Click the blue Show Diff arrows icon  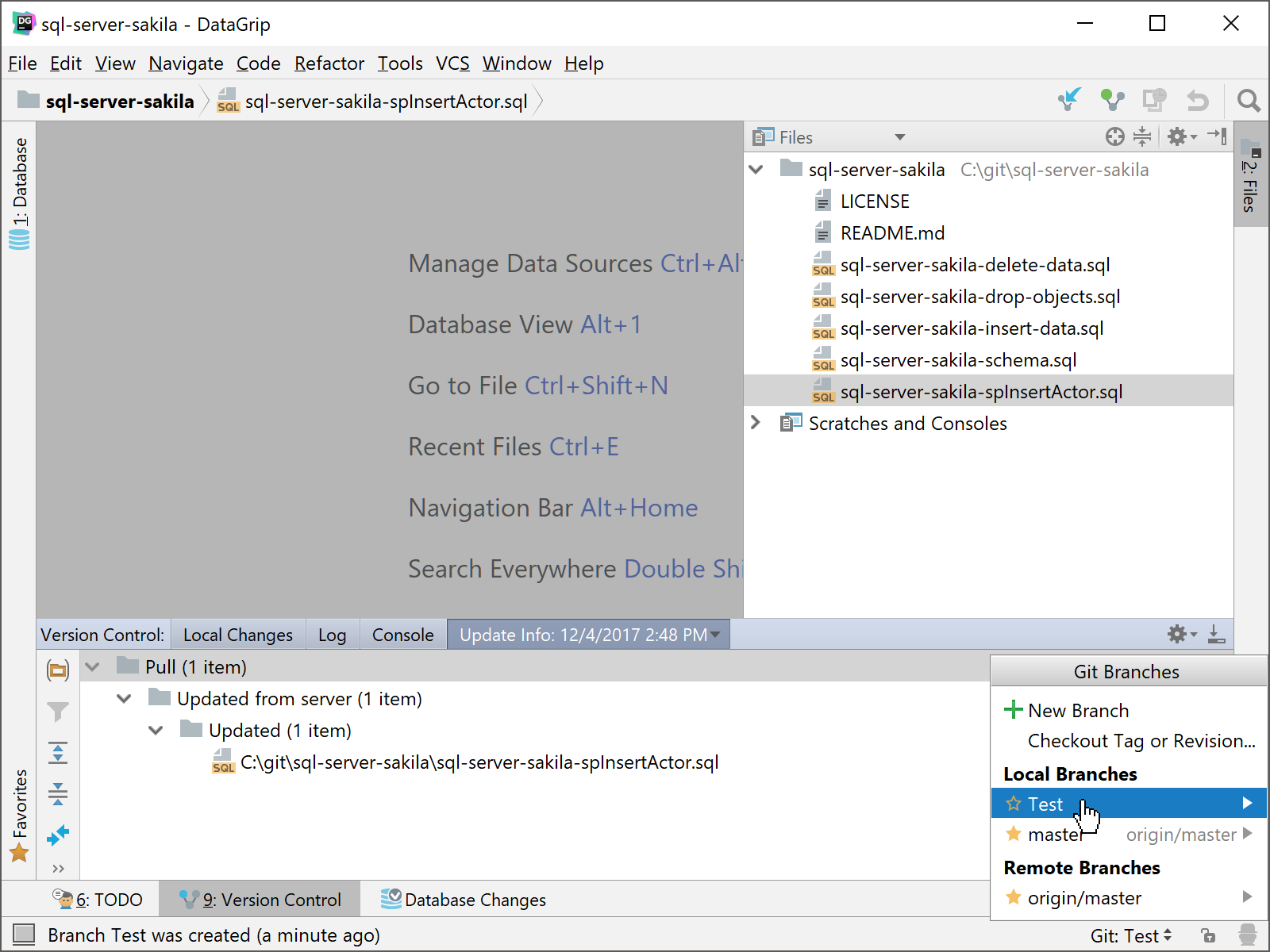point(58,835)
